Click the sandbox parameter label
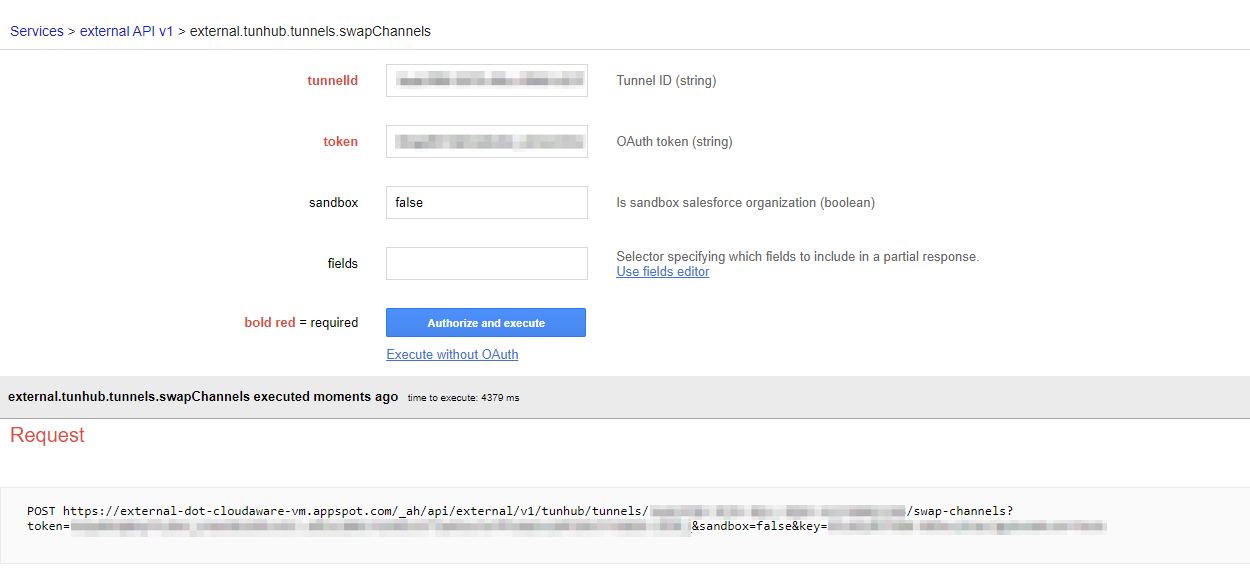 (333, 203)
